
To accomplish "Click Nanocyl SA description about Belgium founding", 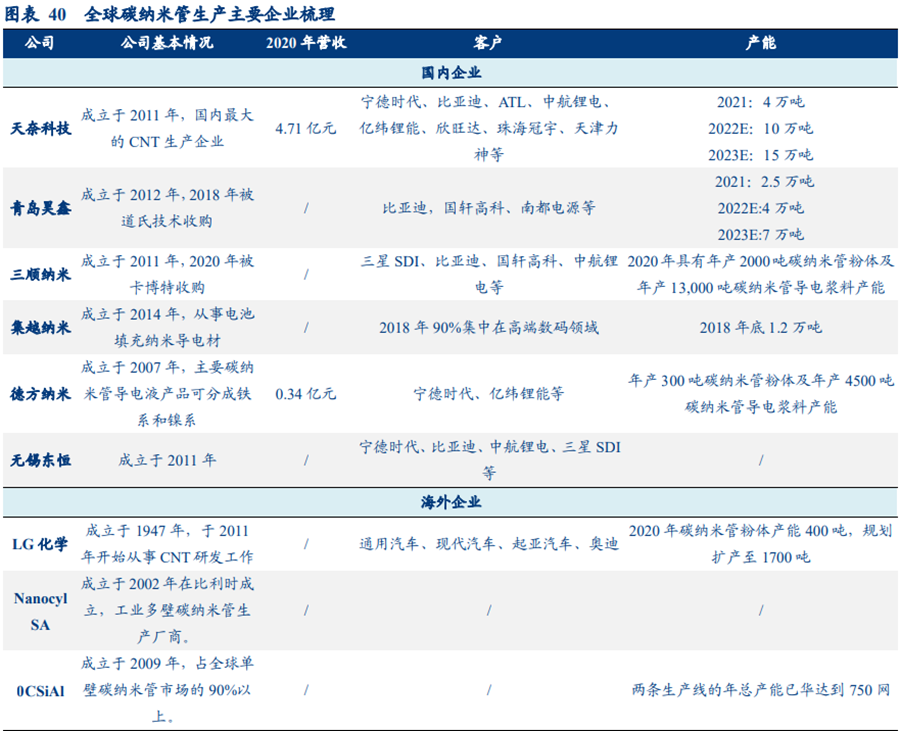I will pyautogui.click(x=167, y=611).
